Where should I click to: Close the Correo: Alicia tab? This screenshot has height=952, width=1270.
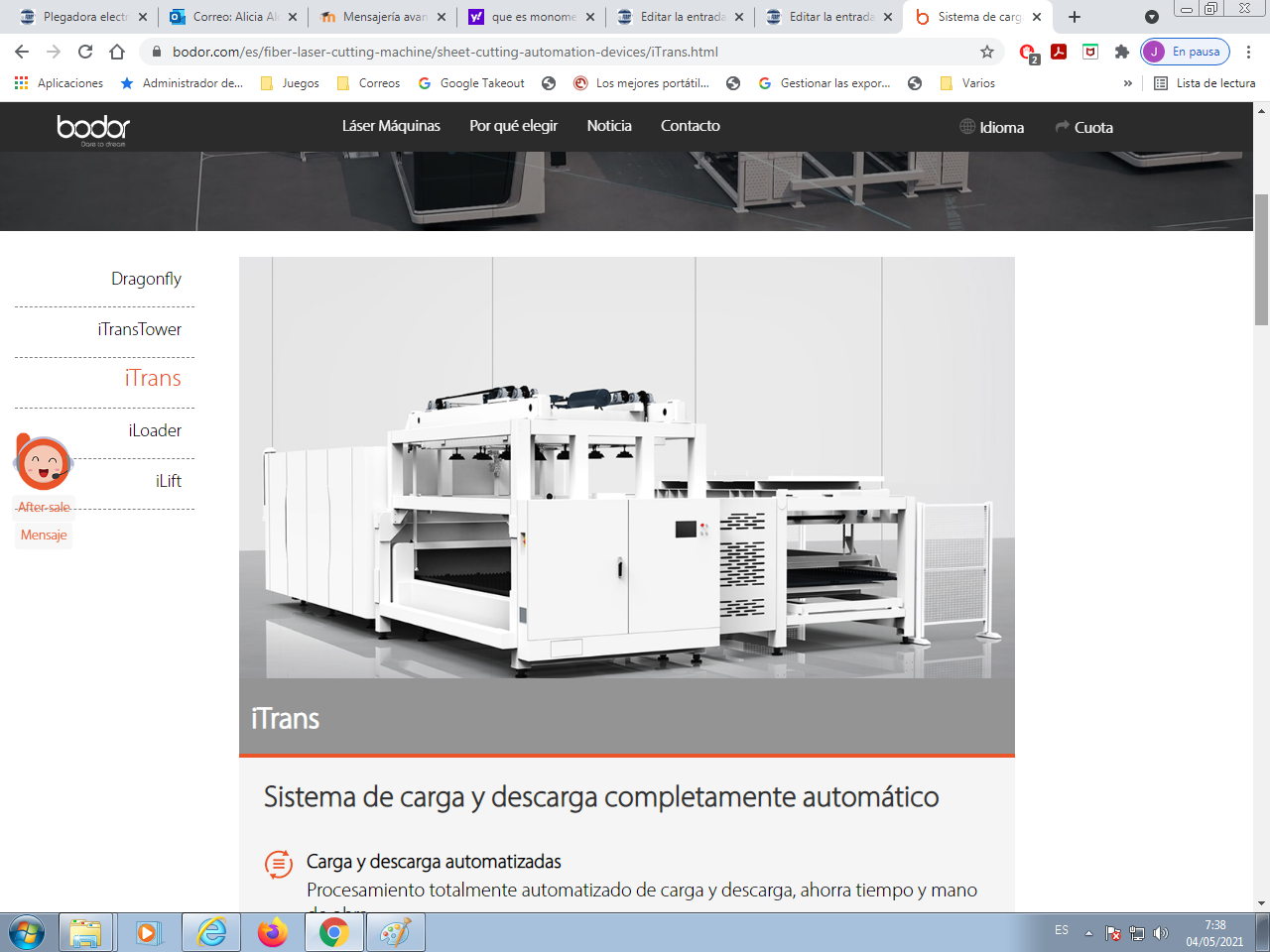(293, 17)
